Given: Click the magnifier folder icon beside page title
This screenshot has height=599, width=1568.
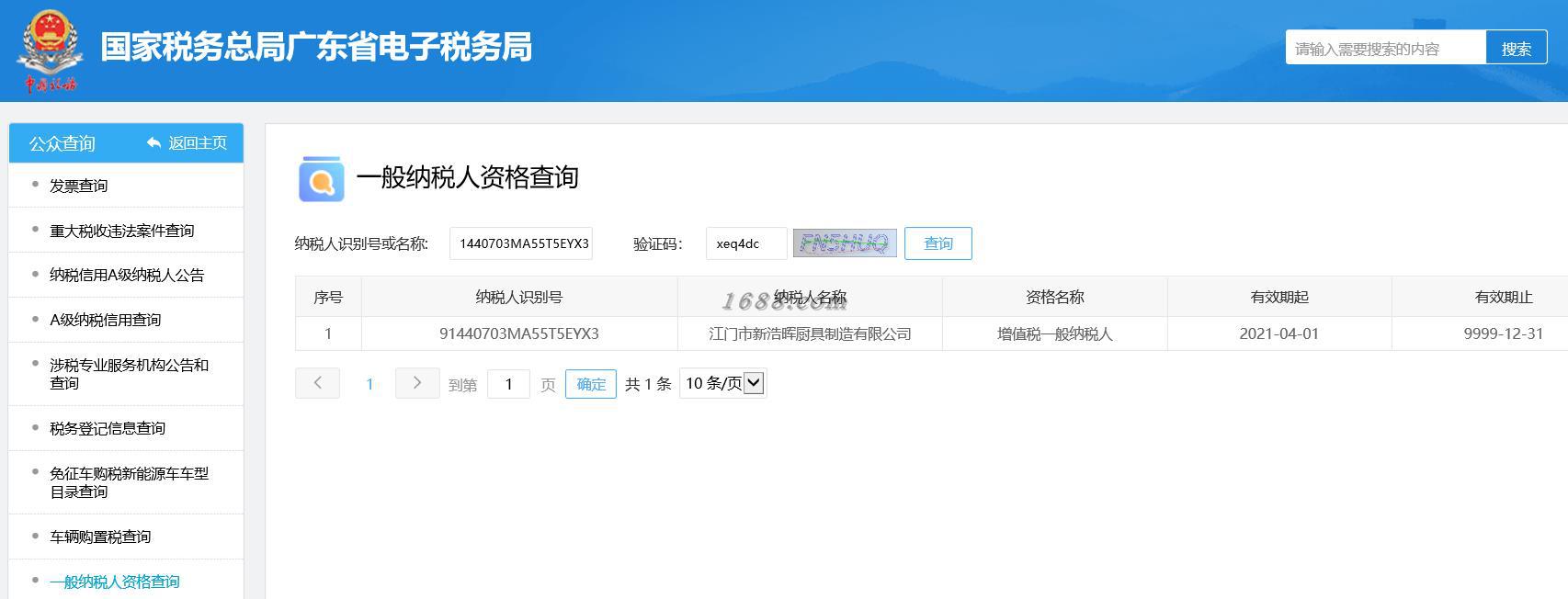Looking at the screenshot, I should pos(322,178).
